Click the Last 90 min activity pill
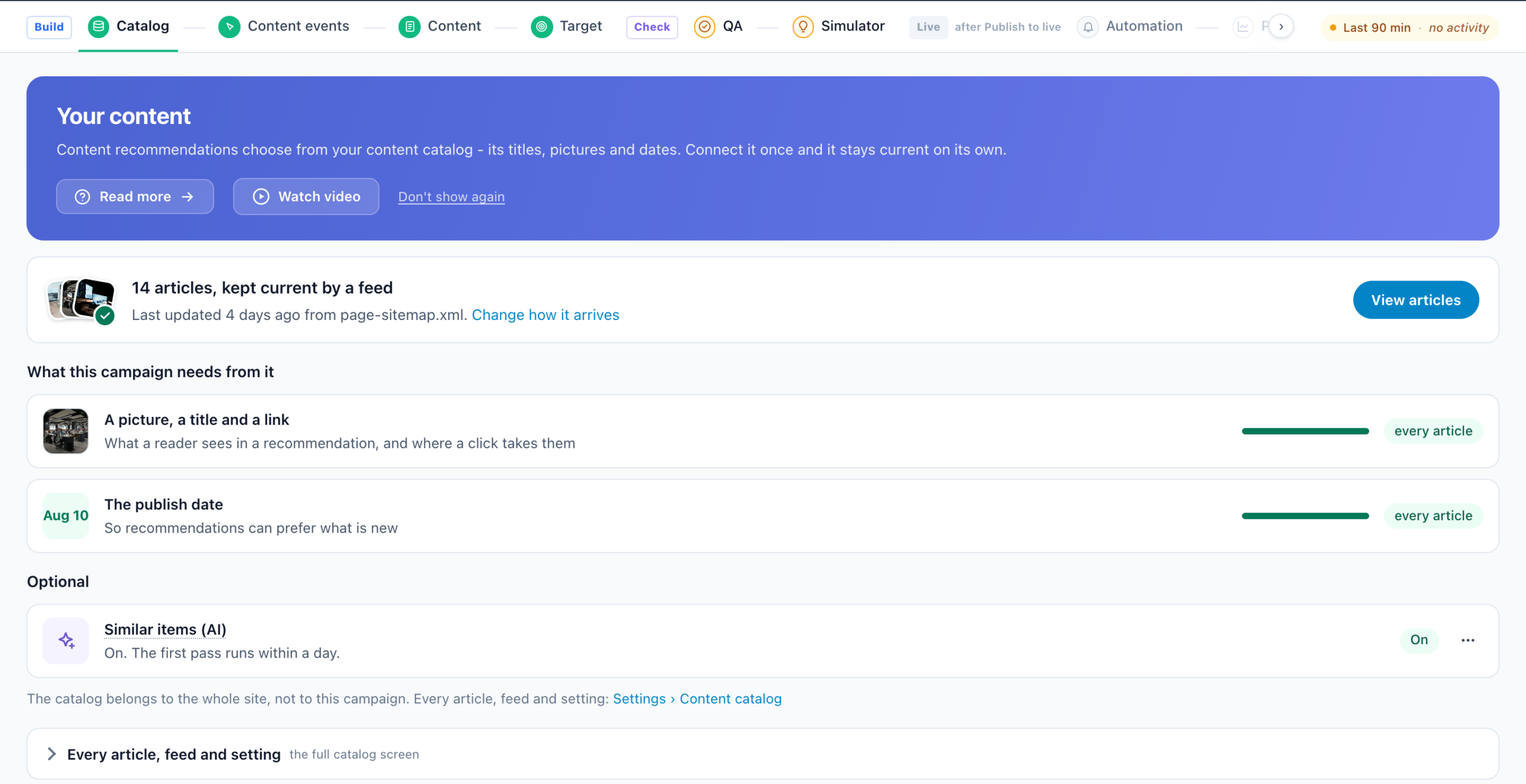The width and height of the screenshot is (1526, 784). click(1410, 27)
